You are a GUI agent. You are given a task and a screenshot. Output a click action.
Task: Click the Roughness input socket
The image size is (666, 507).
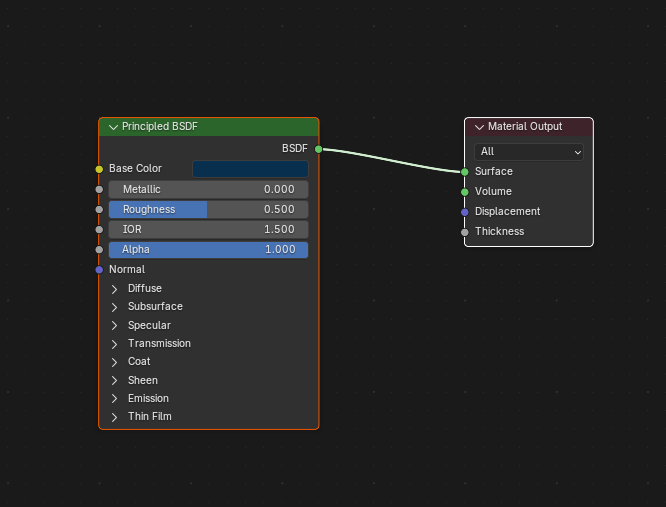tap(99, 209)
